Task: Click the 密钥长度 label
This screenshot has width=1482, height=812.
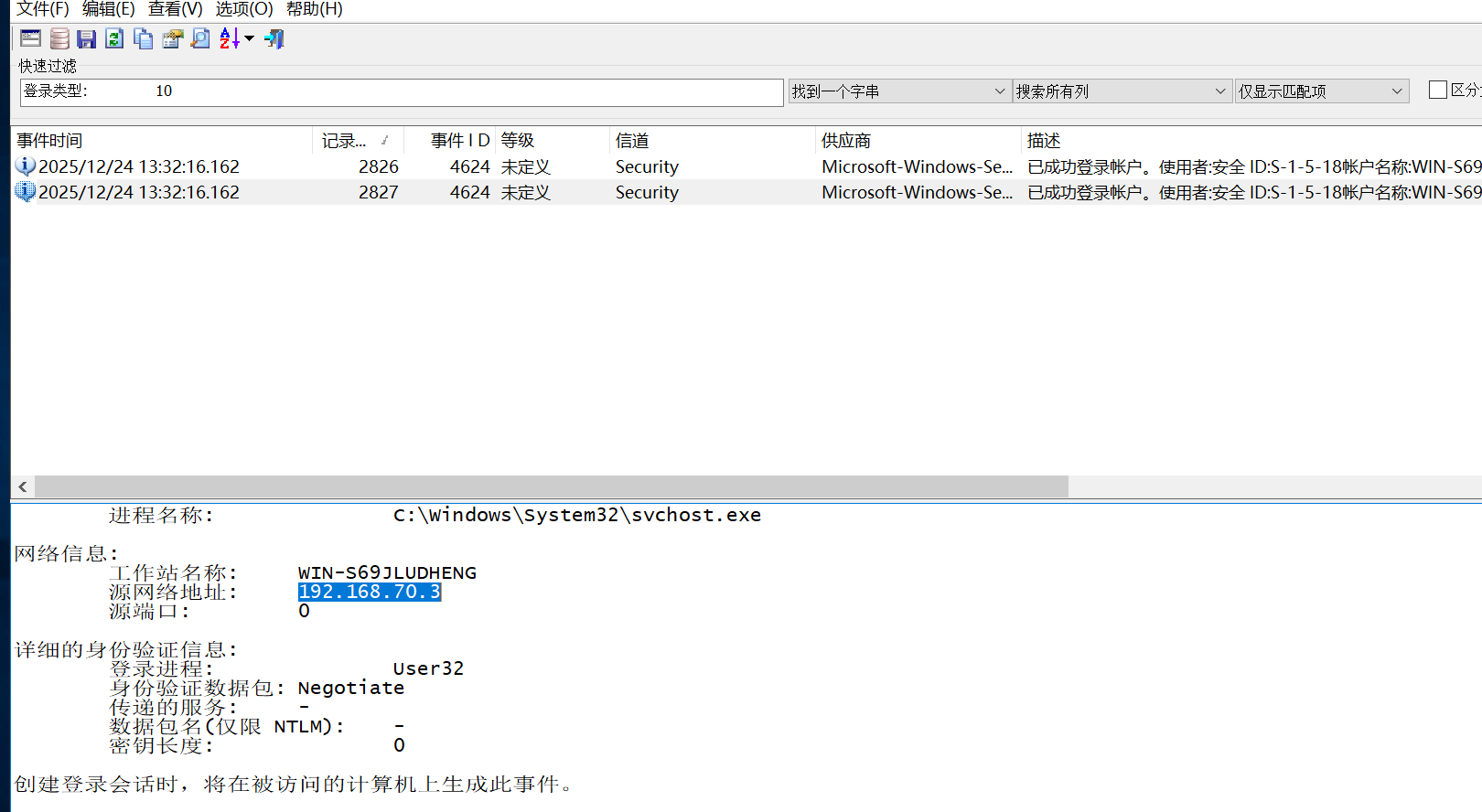Action: coord(161,745)
